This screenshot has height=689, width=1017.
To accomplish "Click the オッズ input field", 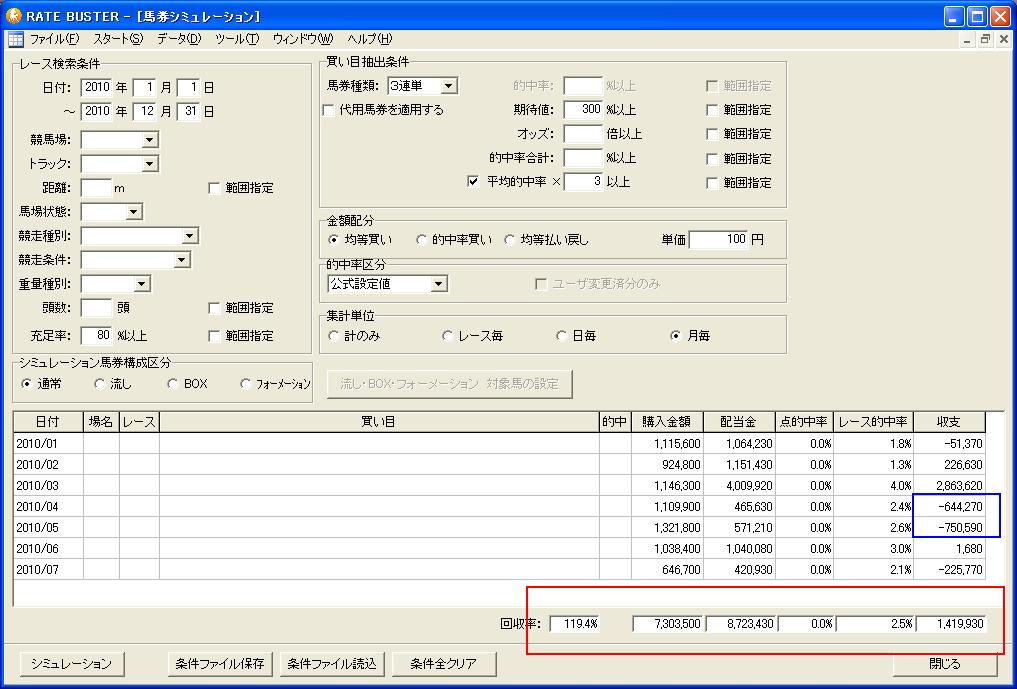I will pyautogui.click(x=583, y=134).
